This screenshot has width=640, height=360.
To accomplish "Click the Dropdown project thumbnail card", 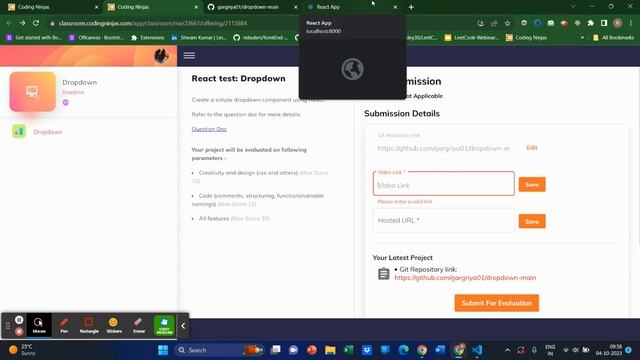I will click(x=33, y=92).
